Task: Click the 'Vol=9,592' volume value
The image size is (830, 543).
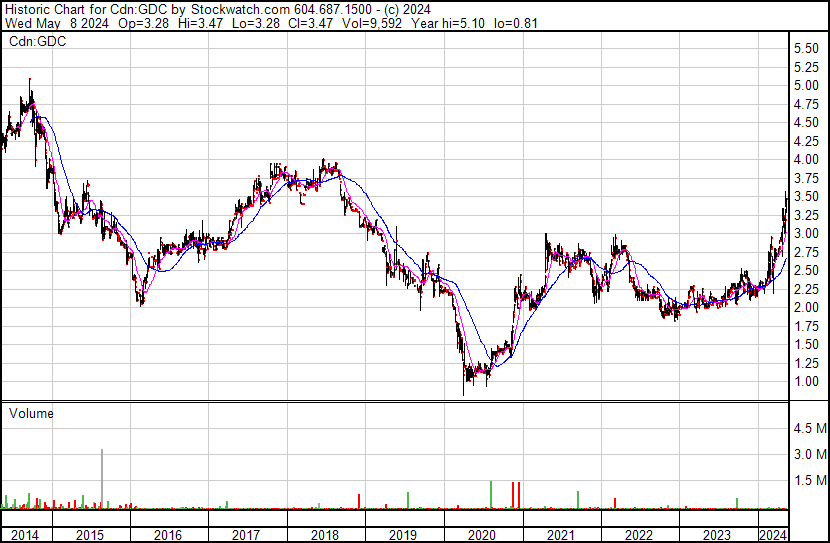Action: pyautogui.click(x=372, y=23)
